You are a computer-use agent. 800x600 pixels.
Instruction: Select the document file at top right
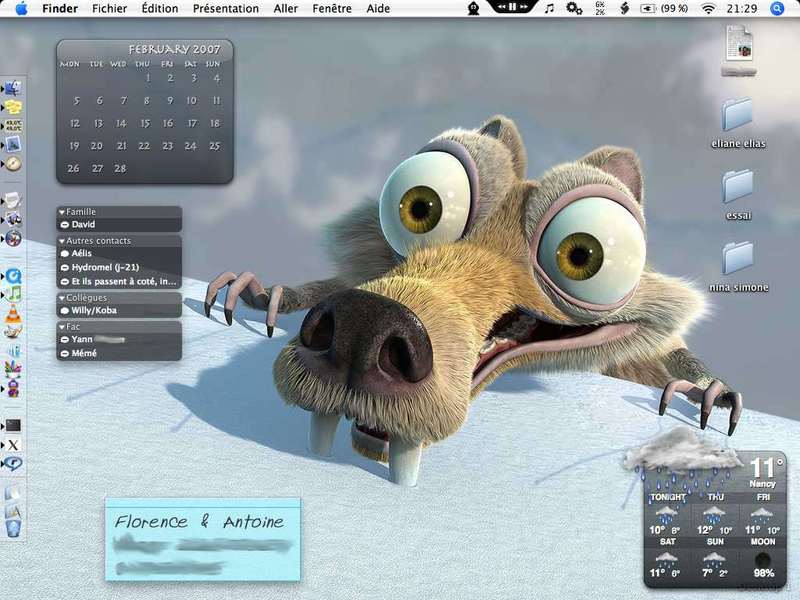click(739, 50)
